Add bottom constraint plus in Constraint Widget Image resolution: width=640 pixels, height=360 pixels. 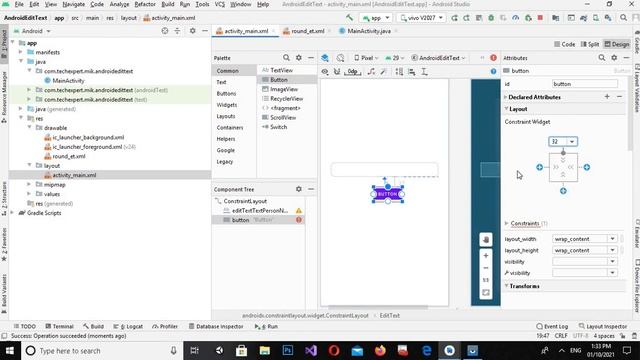click(x=563, y=191)
